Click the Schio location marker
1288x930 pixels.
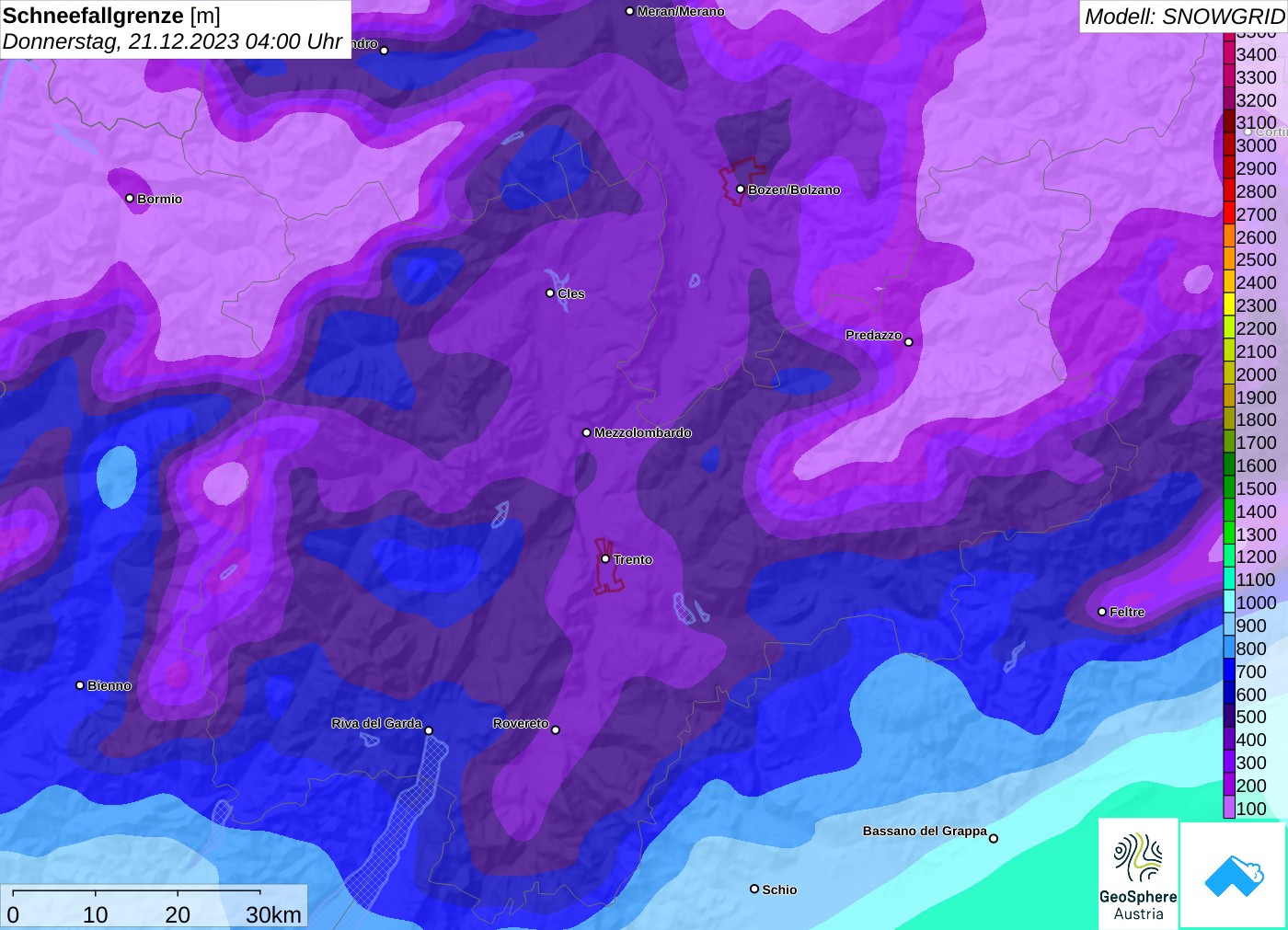[x=754, y=889]
